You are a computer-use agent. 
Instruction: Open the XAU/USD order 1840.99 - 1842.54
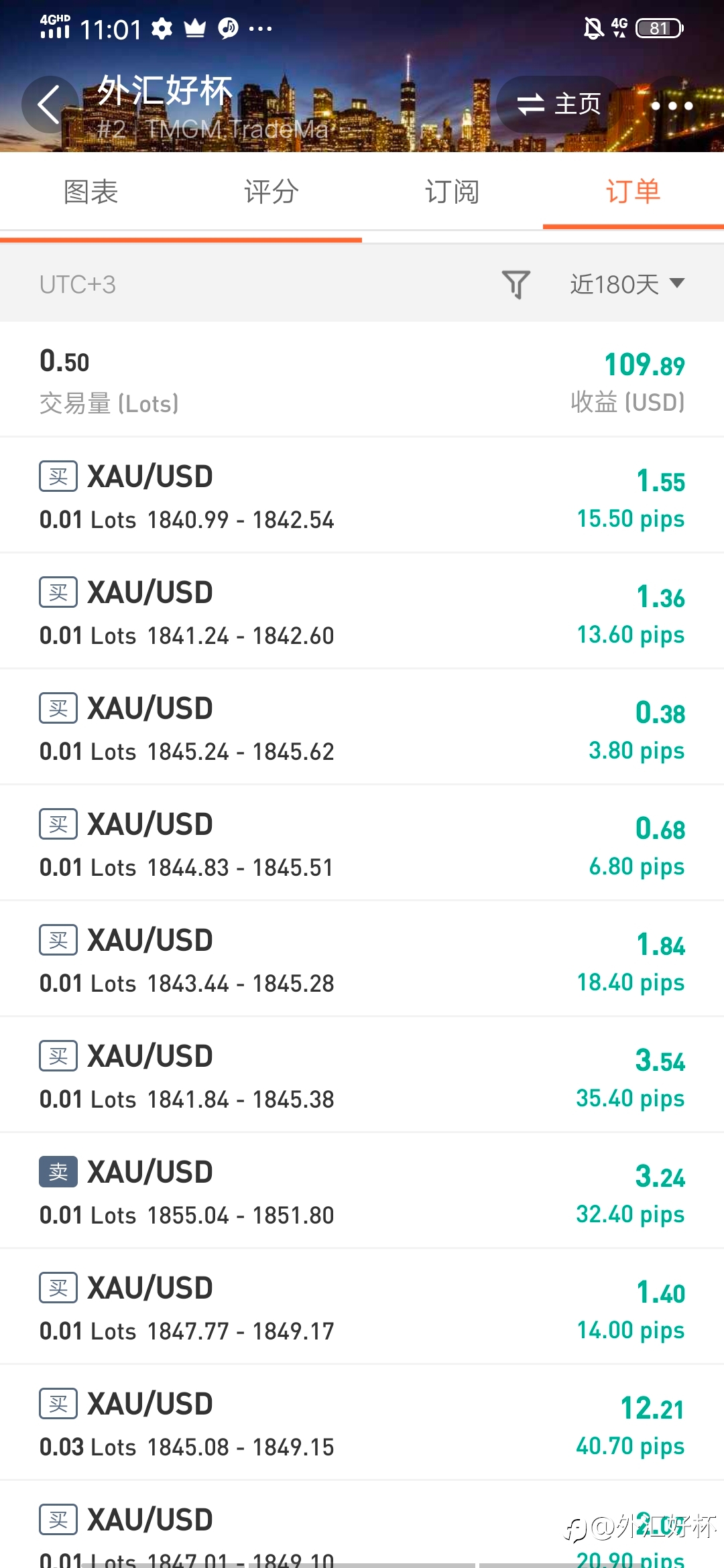tap(362, 495)
